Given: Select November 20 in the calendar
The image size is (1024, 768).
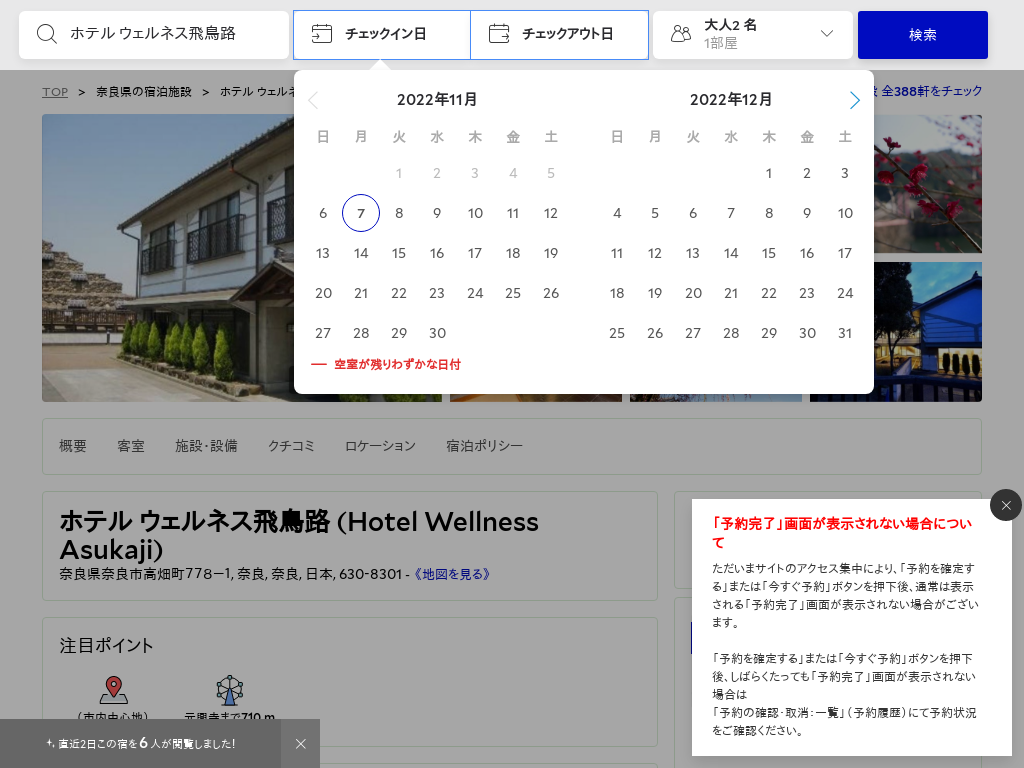Looking at the screenshot, I should tap(323, 293).
